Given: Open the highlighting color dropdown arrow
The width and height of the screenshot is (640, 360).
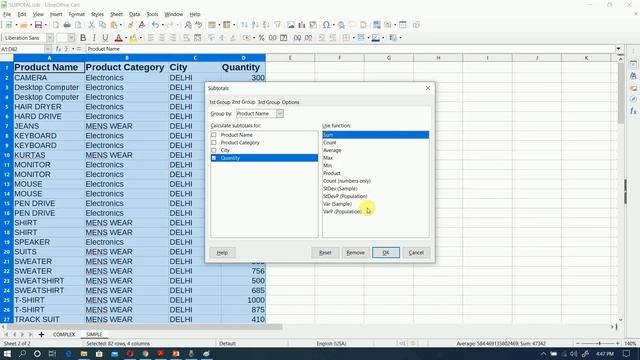Looking at the screenshot, I should 140,38.
